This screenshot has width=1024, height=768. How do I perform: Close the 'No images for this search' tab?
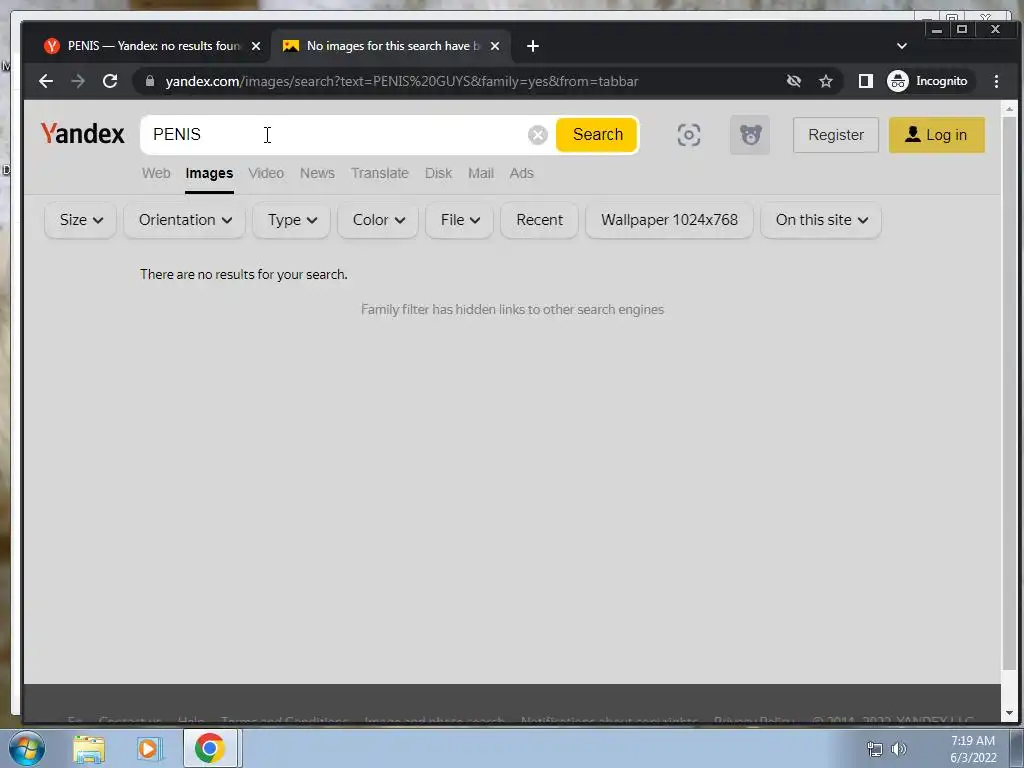(495, 46)
